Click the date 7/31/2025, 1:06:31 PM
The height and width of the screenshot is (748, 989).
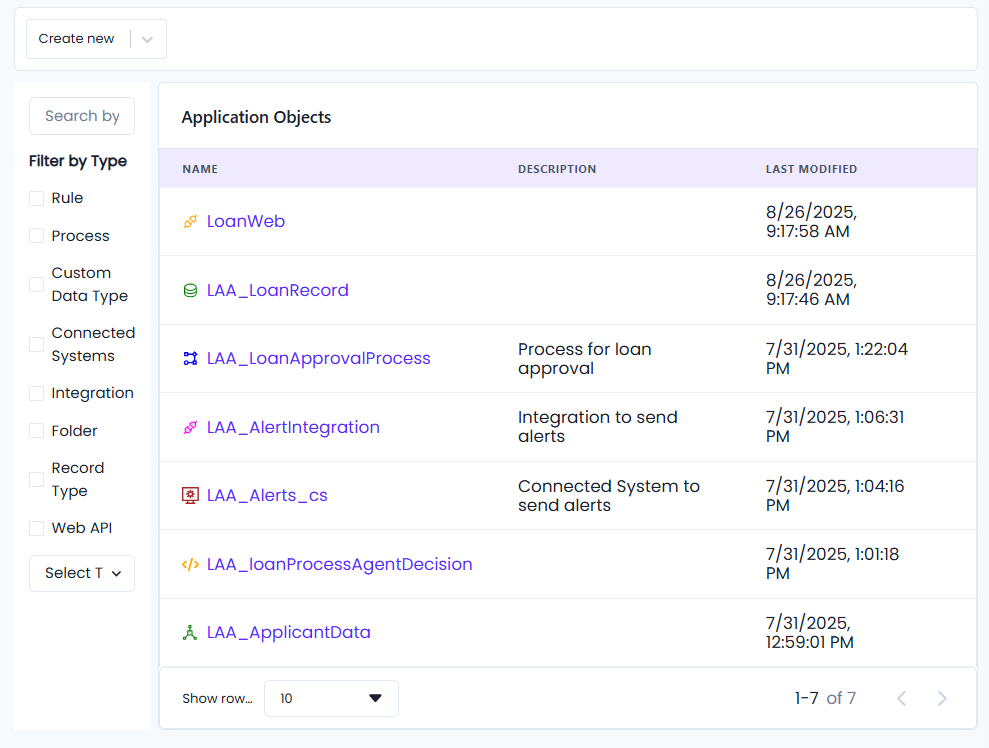click(x=835, y=427)
